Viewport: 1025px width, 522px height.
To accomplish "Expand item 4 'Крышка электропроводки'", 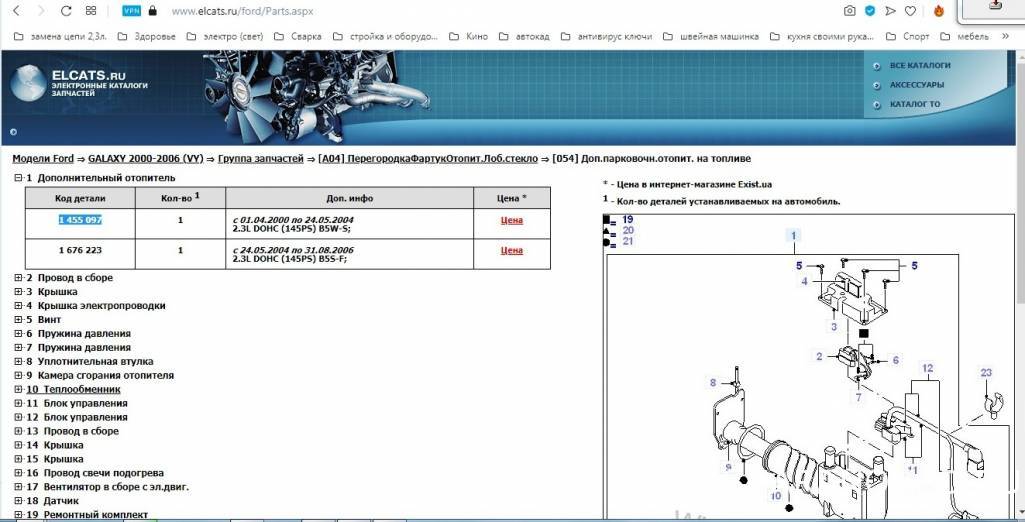I will [x=17, y=306].
